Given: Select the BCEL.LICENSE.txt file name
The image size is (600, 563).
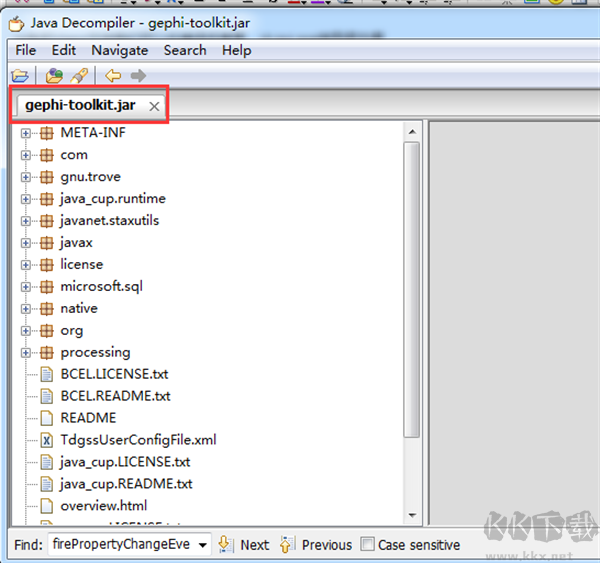Looking at the screenshot, I should pyautogui.click(x=114, y=374).
